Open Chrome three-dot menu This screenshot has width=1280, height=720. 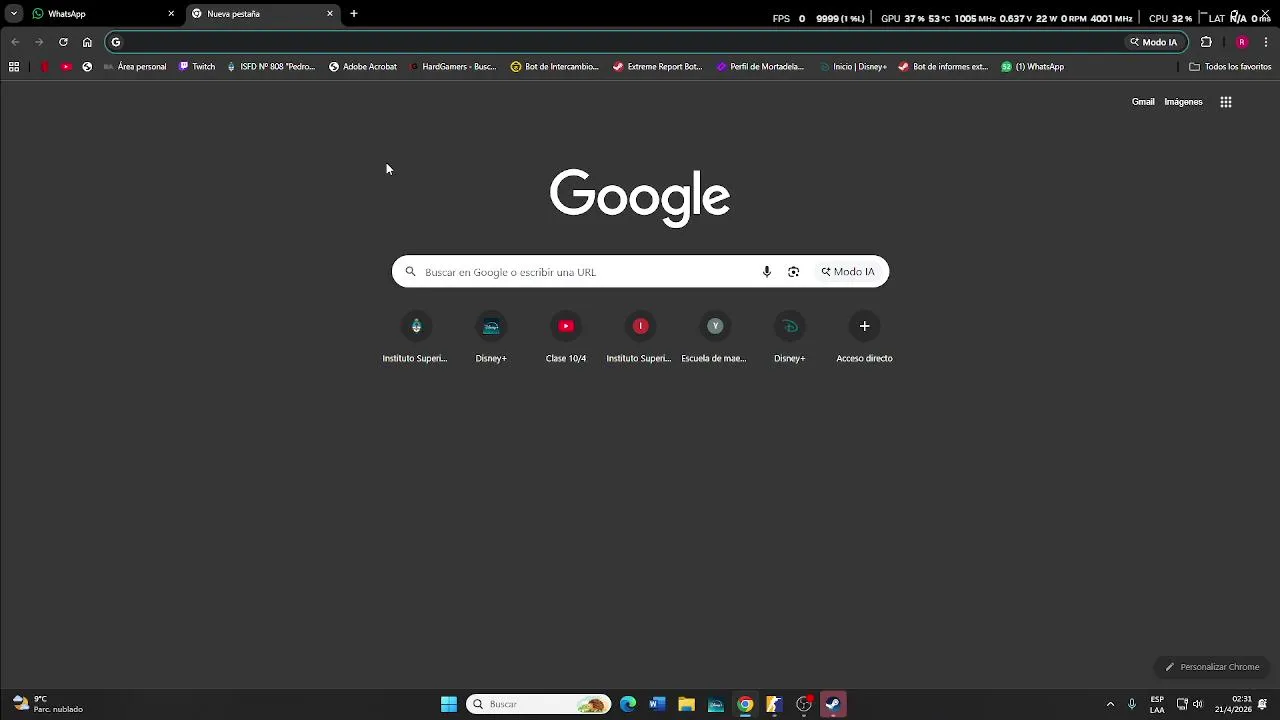click(x=1266, y=42)
